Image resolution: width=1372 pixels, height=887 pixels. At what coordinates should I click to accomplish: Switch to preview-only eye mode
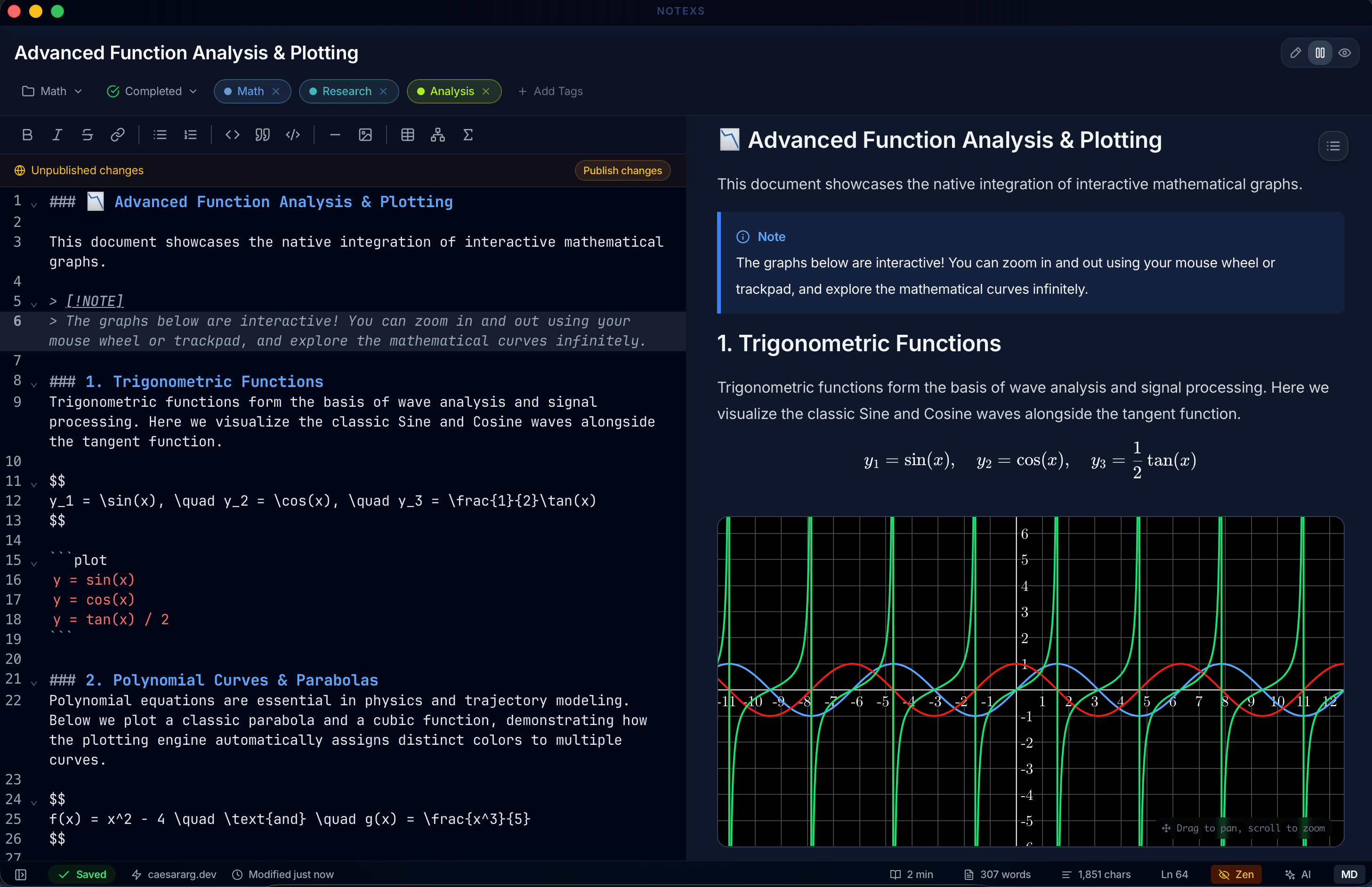1345,53
